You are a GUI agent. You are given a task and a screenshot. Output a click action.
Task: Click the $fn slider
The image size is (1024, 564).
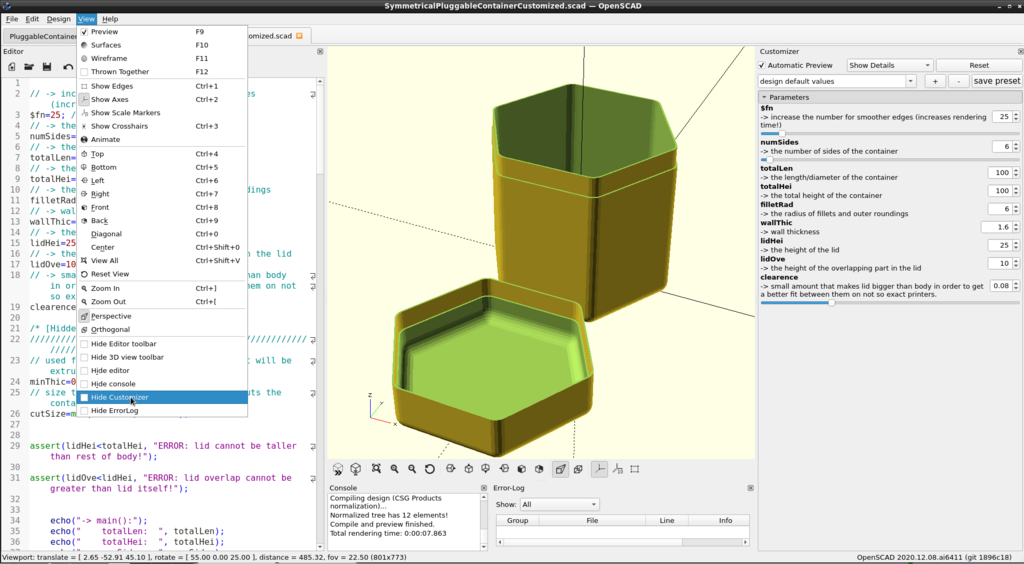click(x=889, y=133)
